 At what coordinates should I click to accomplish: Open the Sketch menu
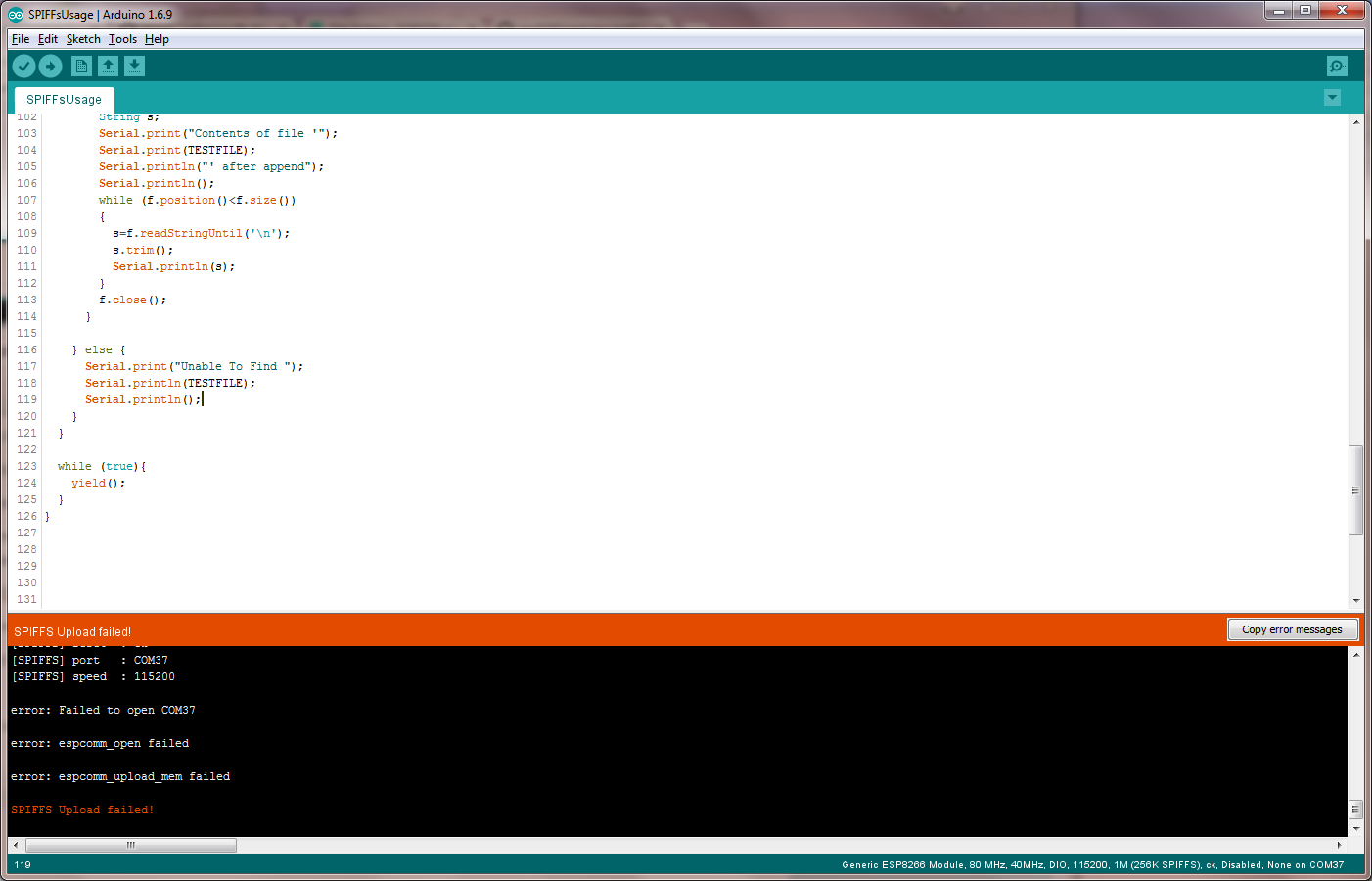pyautogui.click(x=83, y=39)
